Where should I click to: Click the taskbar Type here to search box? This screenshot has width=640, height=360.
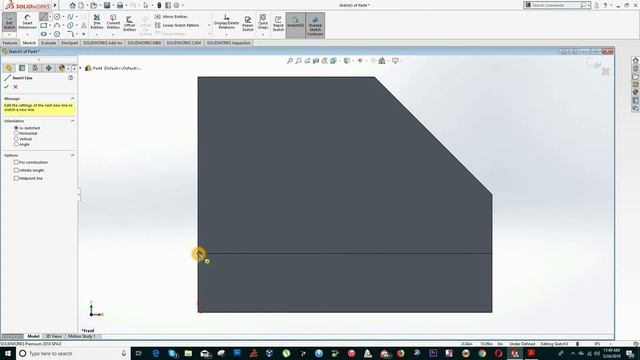[x=73, y=353]
